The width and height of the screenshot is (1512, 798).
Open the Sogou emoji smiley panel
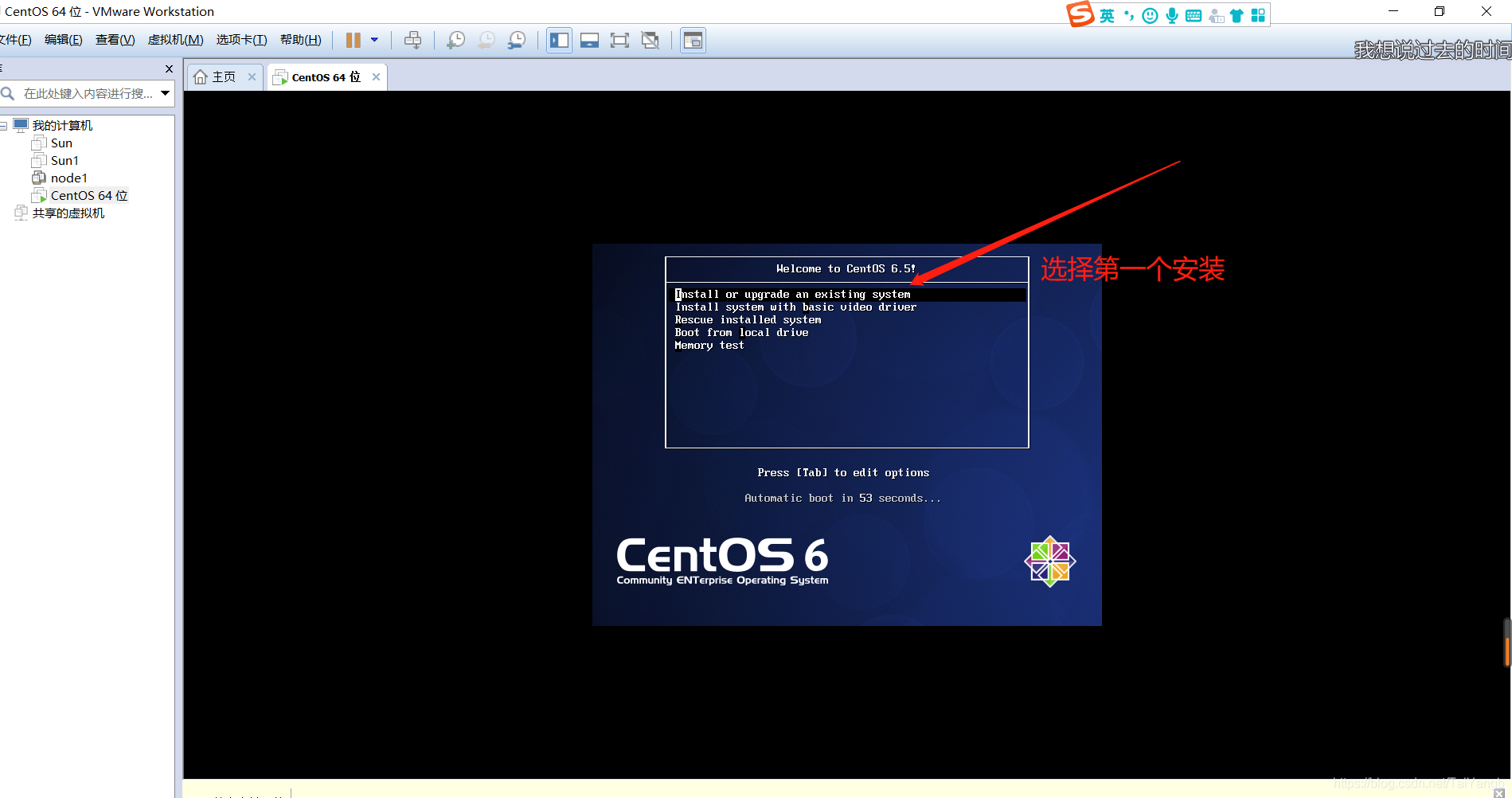pos(1150,16)
